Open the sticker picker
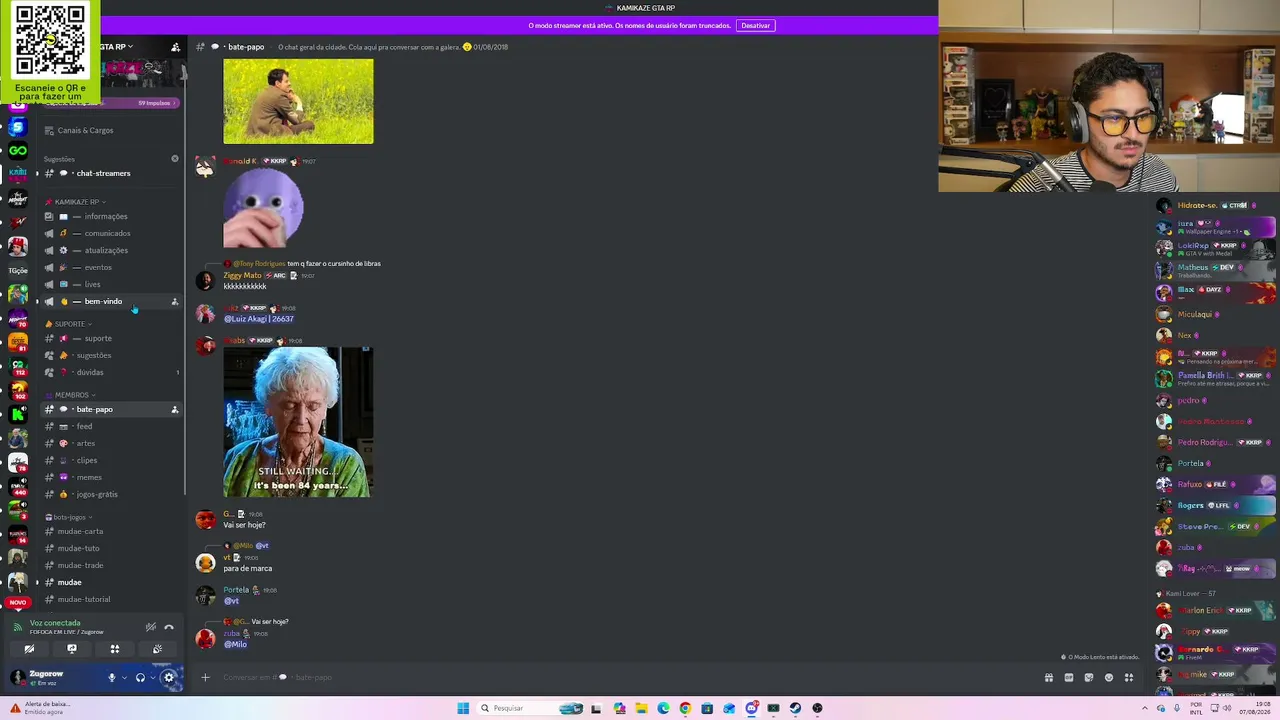 coord(1089,677)
